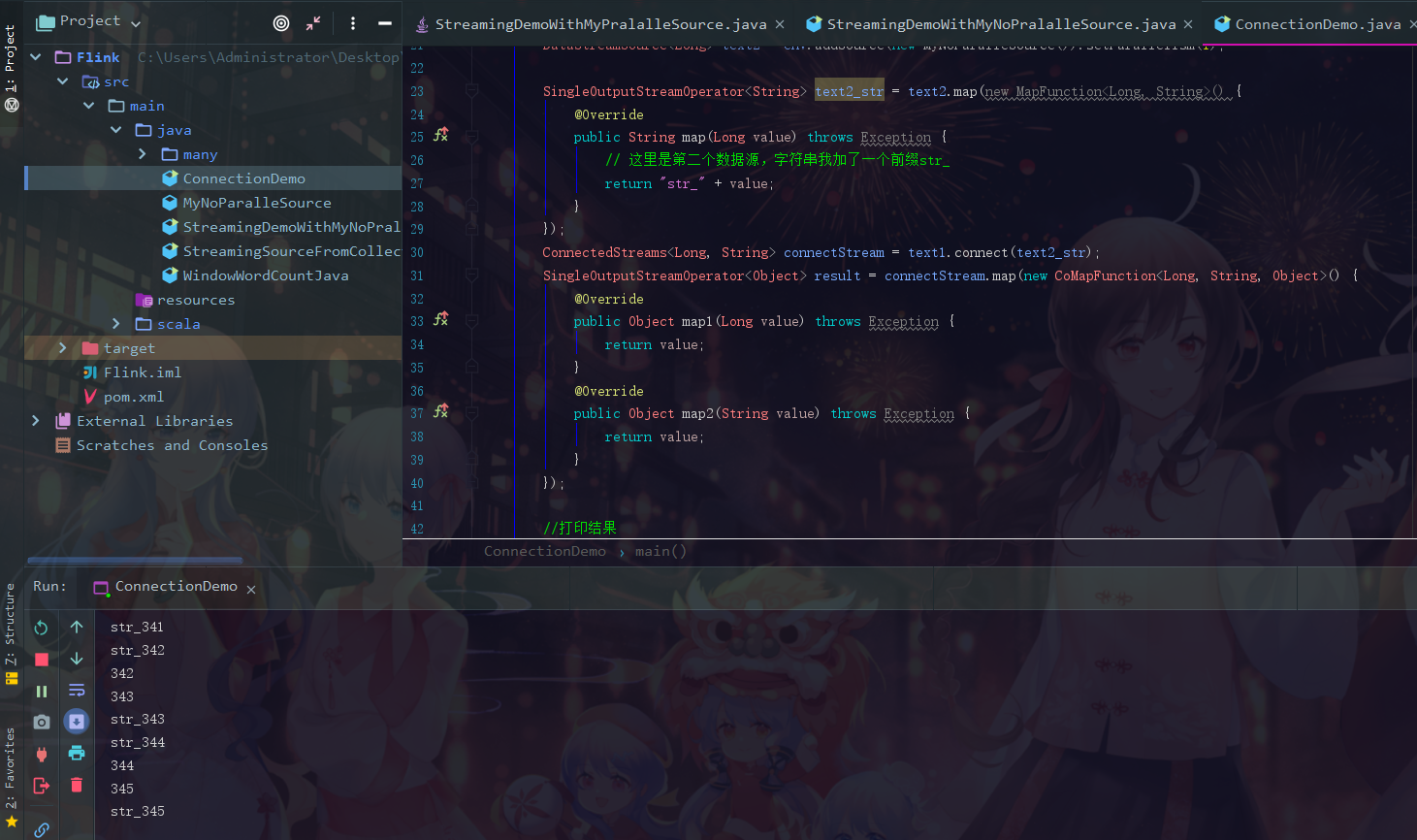Jump down the stack trace arrow
This screenshot has height=840, width=1417.
click(x=77, y=660)
